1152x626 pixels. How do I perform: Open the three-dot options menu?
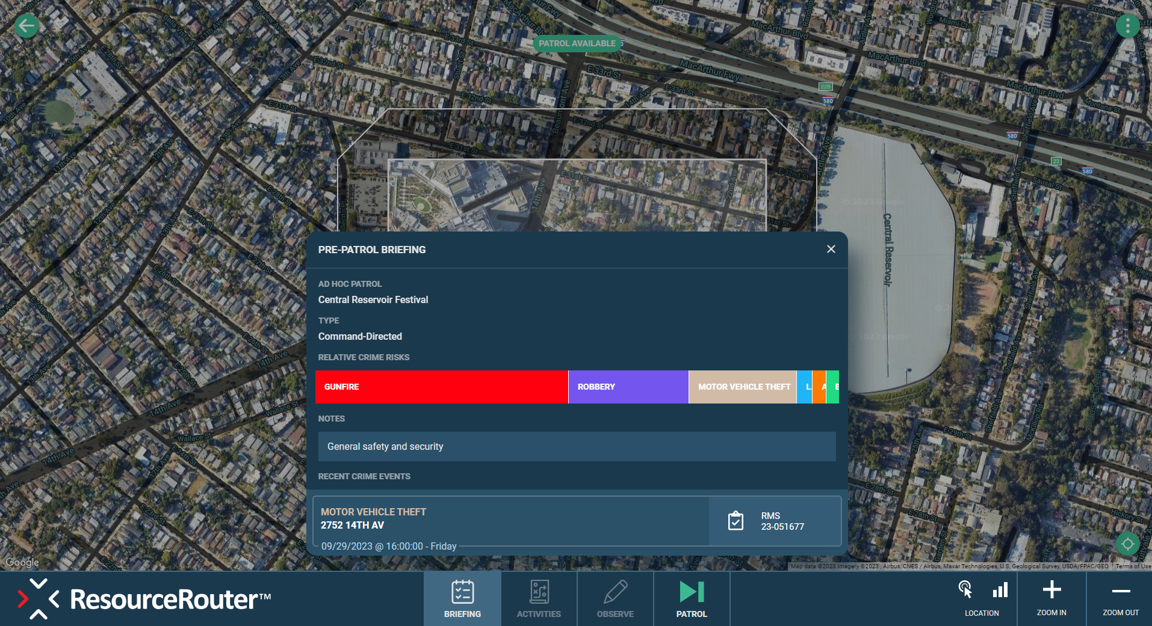pyautogui.click(x=1127, y=26)
